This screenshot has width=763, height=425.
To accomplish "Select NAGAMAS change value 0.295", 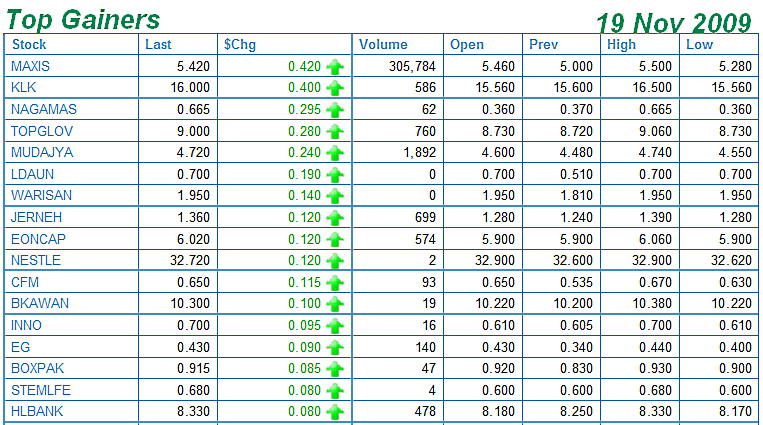I will click(x=304, y=109).
